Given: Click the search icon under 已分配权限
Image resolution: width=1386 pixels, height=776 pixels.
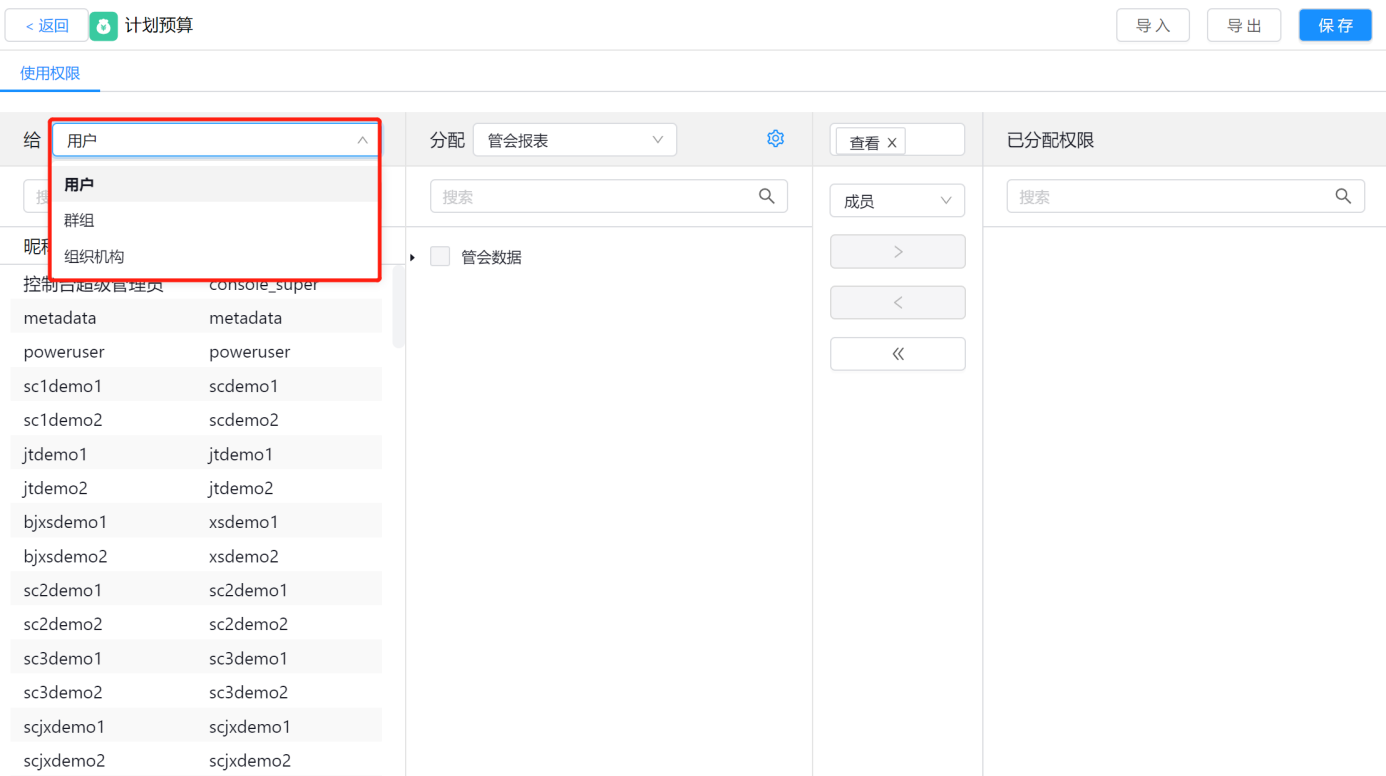Looking at the screenshot, I should tap(1343, 197).
